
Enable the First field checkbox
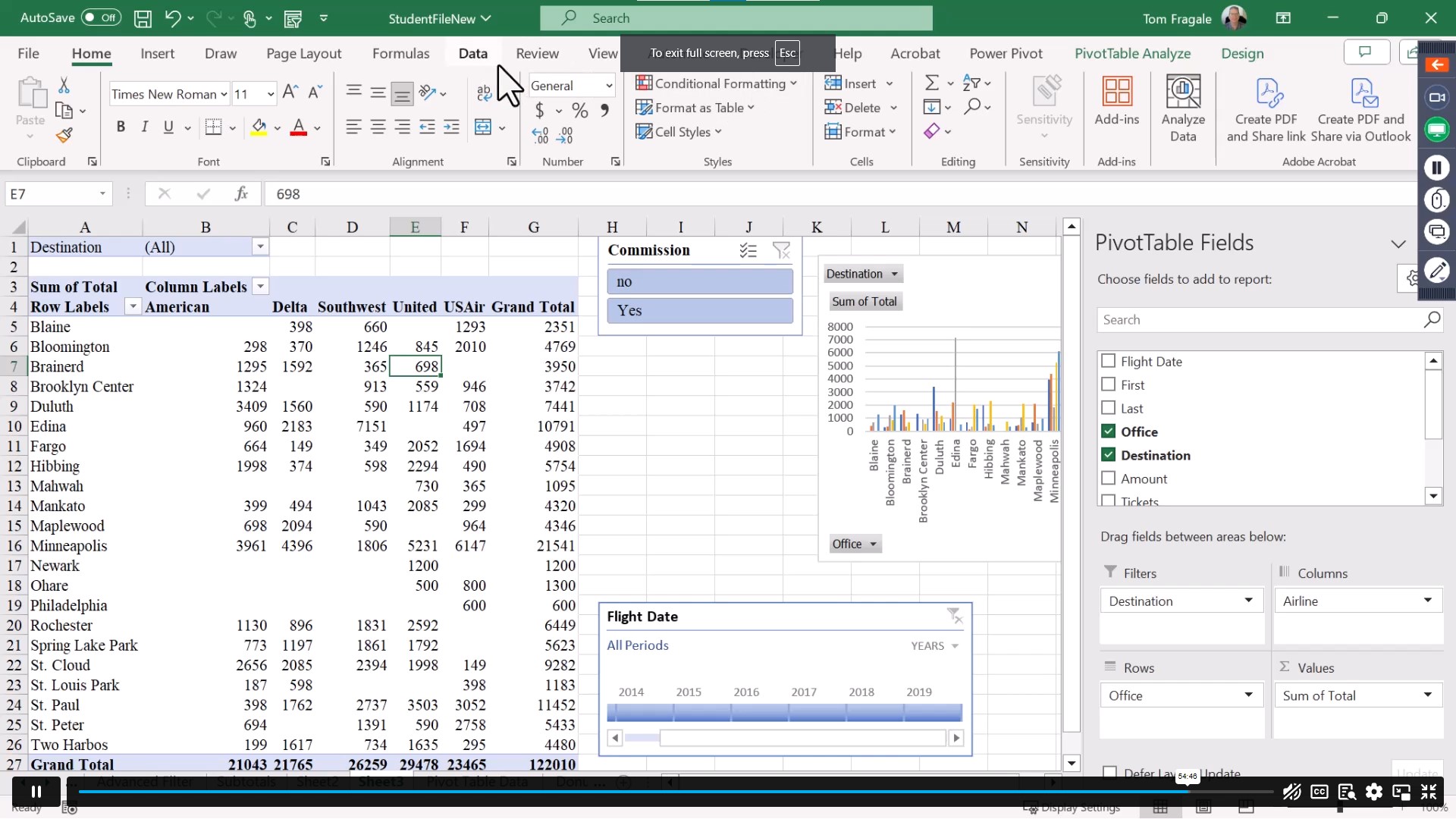pyautogui.click(x=1108, y=384)
